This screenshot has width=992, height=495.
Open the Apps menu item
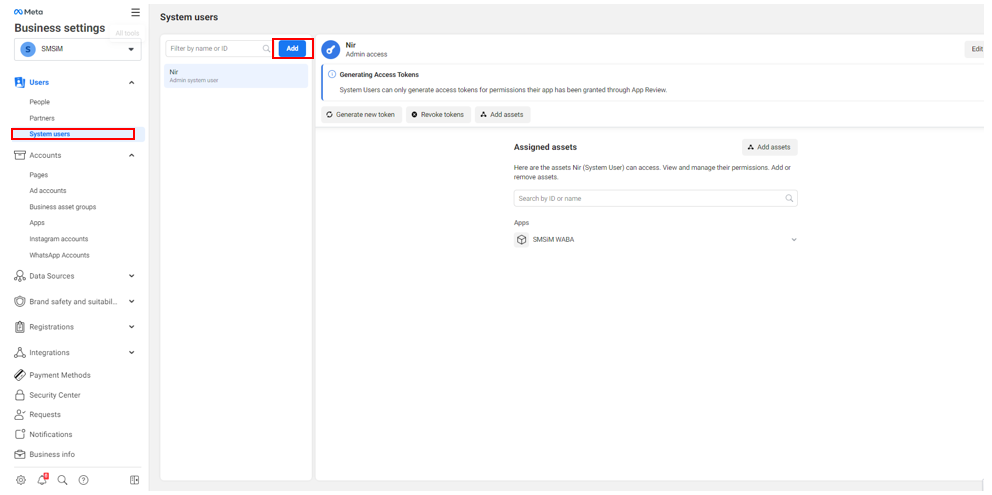point(37,223)
